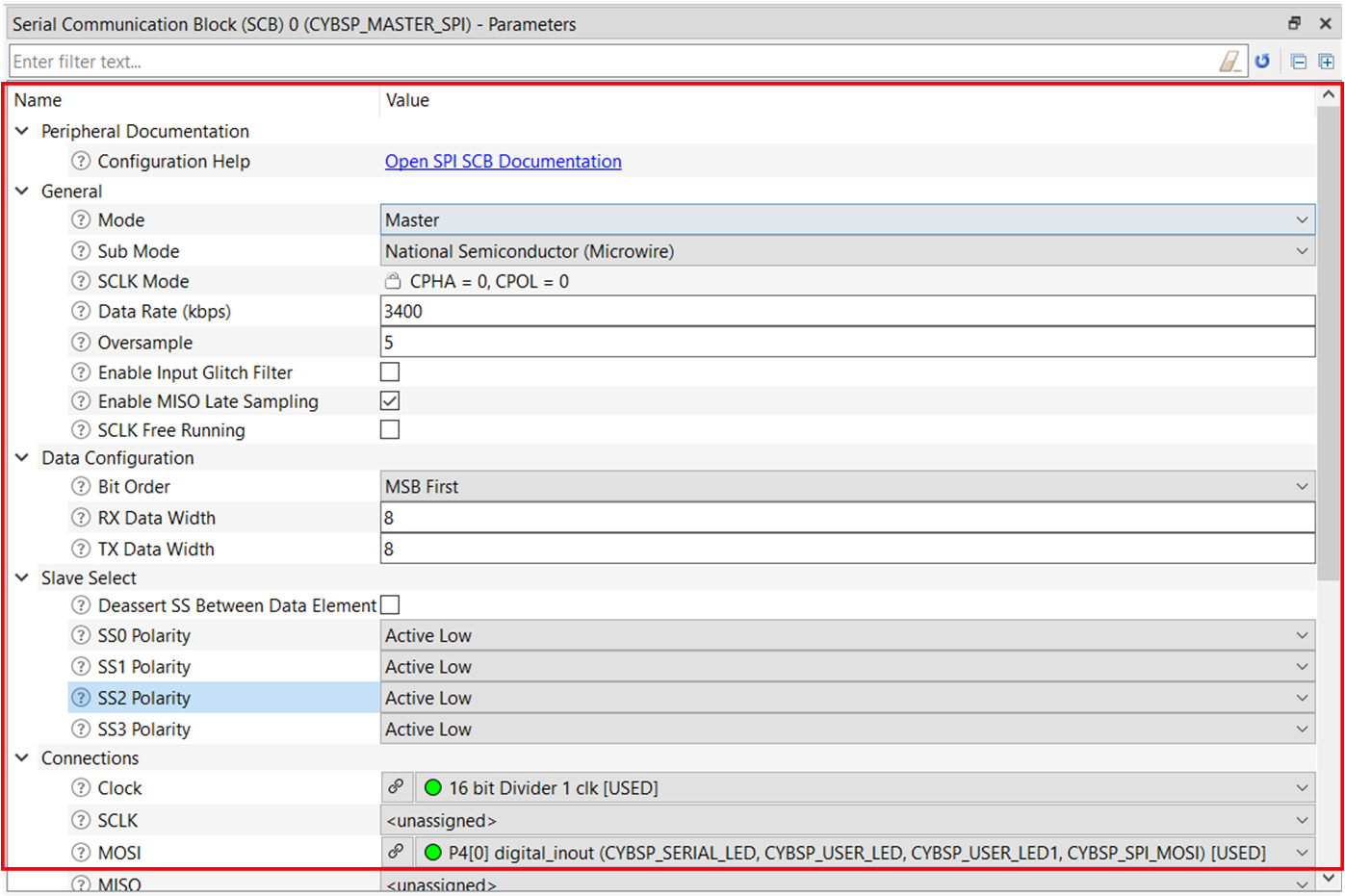Click the Data Rate field showing 3400
The image size is (1345, 896).
click(847, 311)
